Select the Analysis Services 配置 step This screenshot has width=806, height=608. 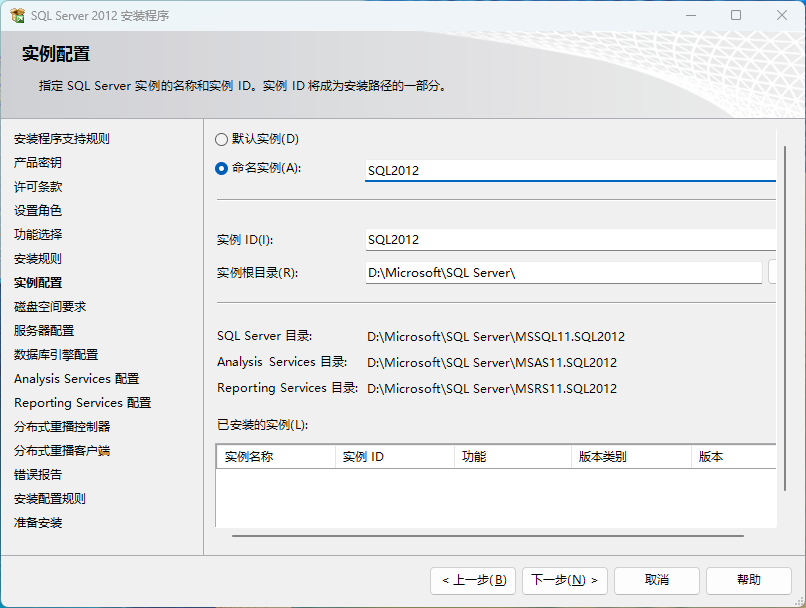(77, 379)
